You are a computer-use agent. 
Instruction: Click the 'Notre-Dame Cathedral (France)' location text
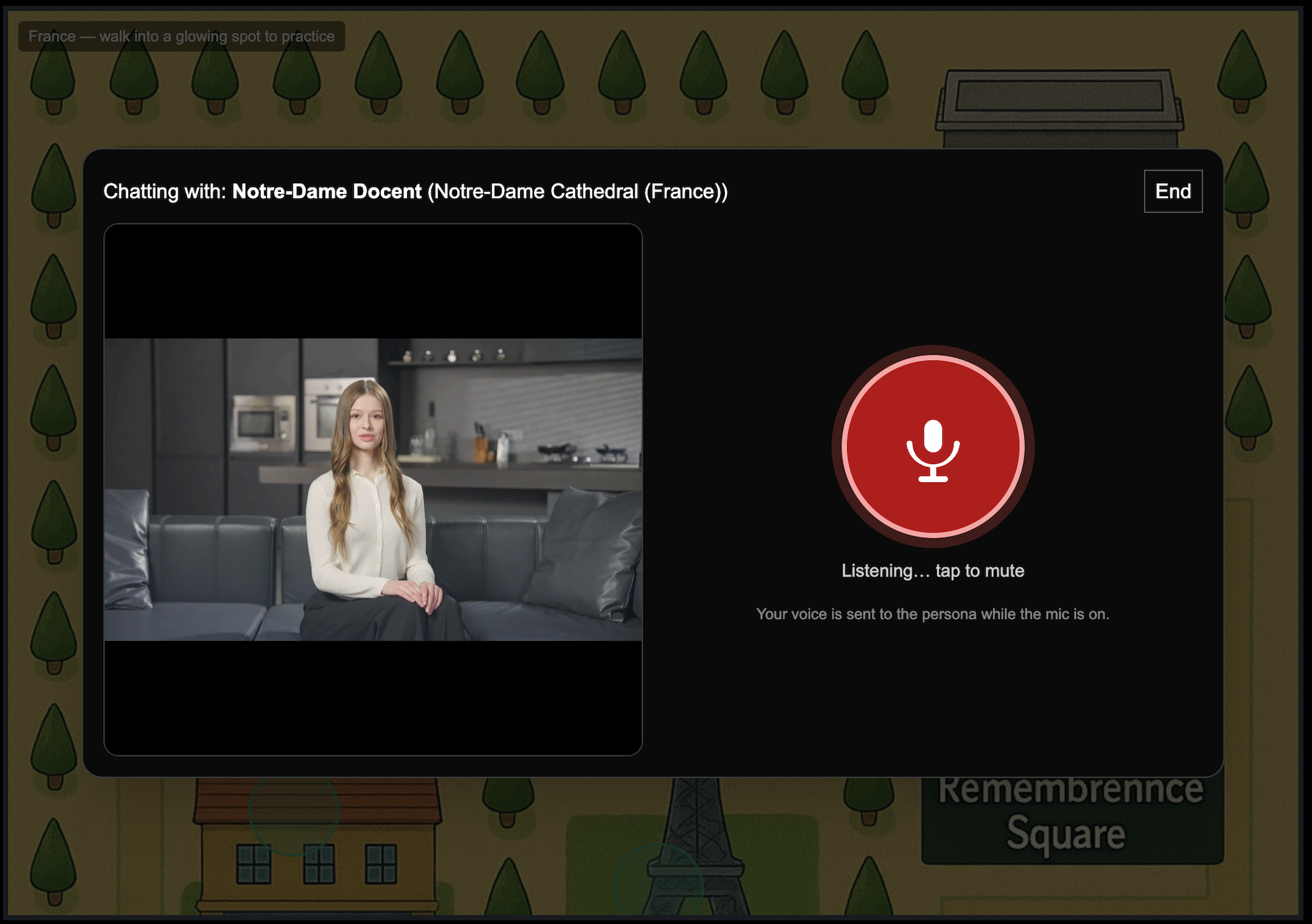click(x=578, y=191)
